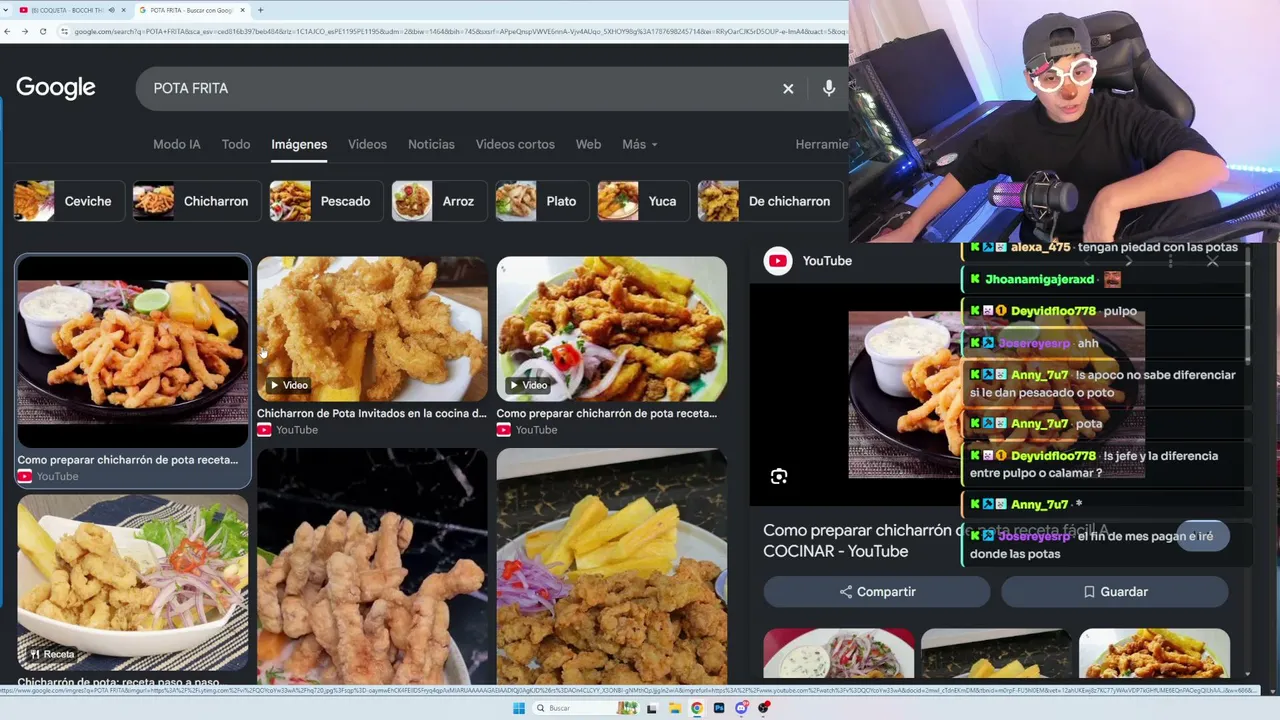Filter images by the Chicharron chip

[x=197, y=201]
